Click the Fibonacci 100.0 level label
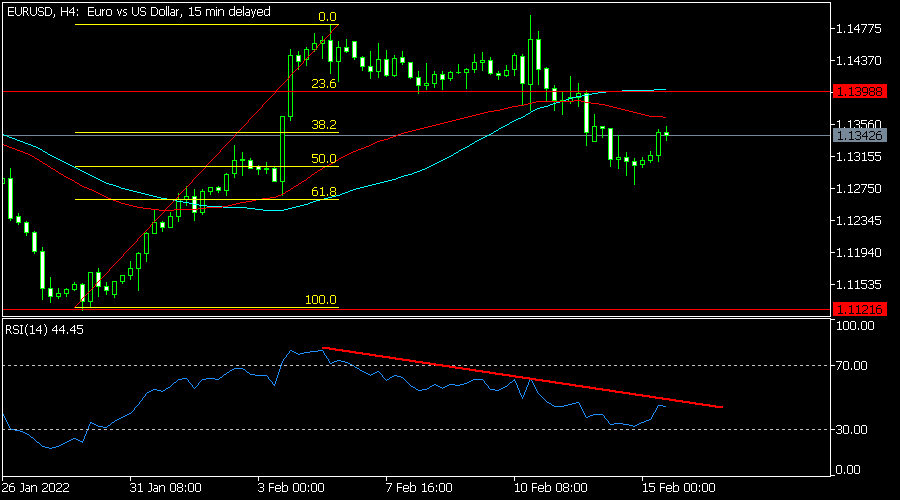Screen dimensions: 900x500 (x=321, y=300)
